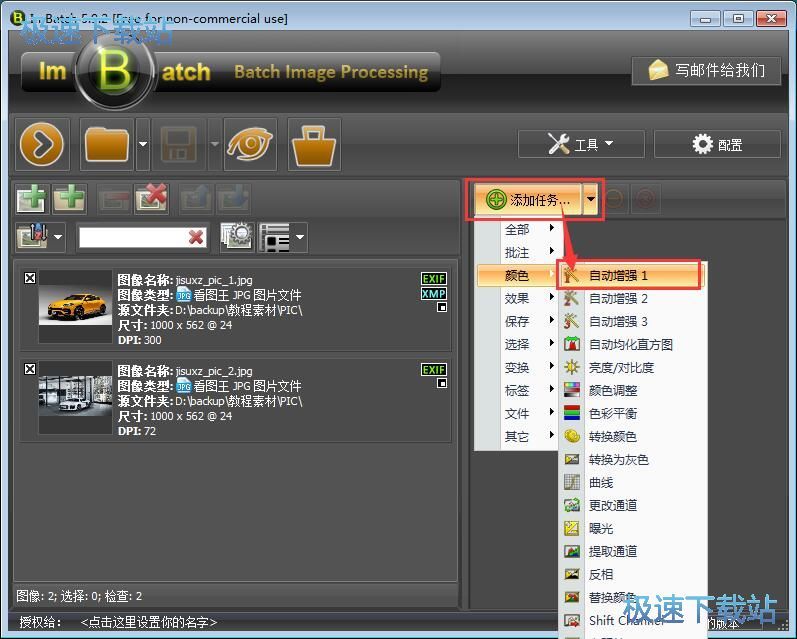The image size is (797, 639).
Task: Clear all images with red X icon
Action: coord(151,198)
